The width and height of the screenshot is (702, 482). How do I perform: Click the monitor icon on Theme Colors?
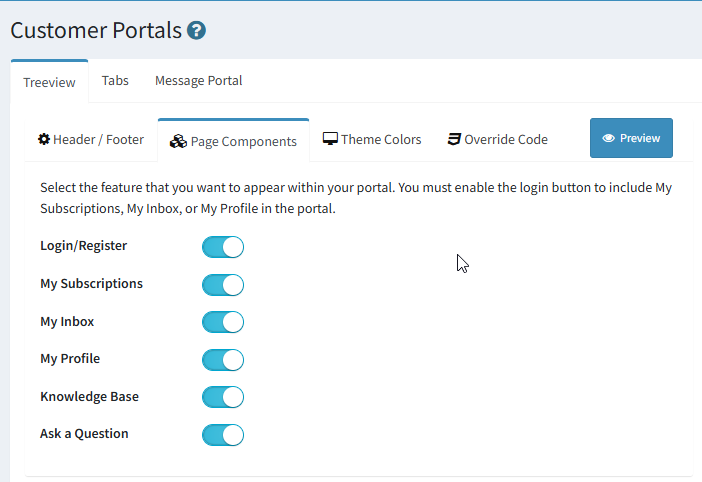tap(330, 139)
